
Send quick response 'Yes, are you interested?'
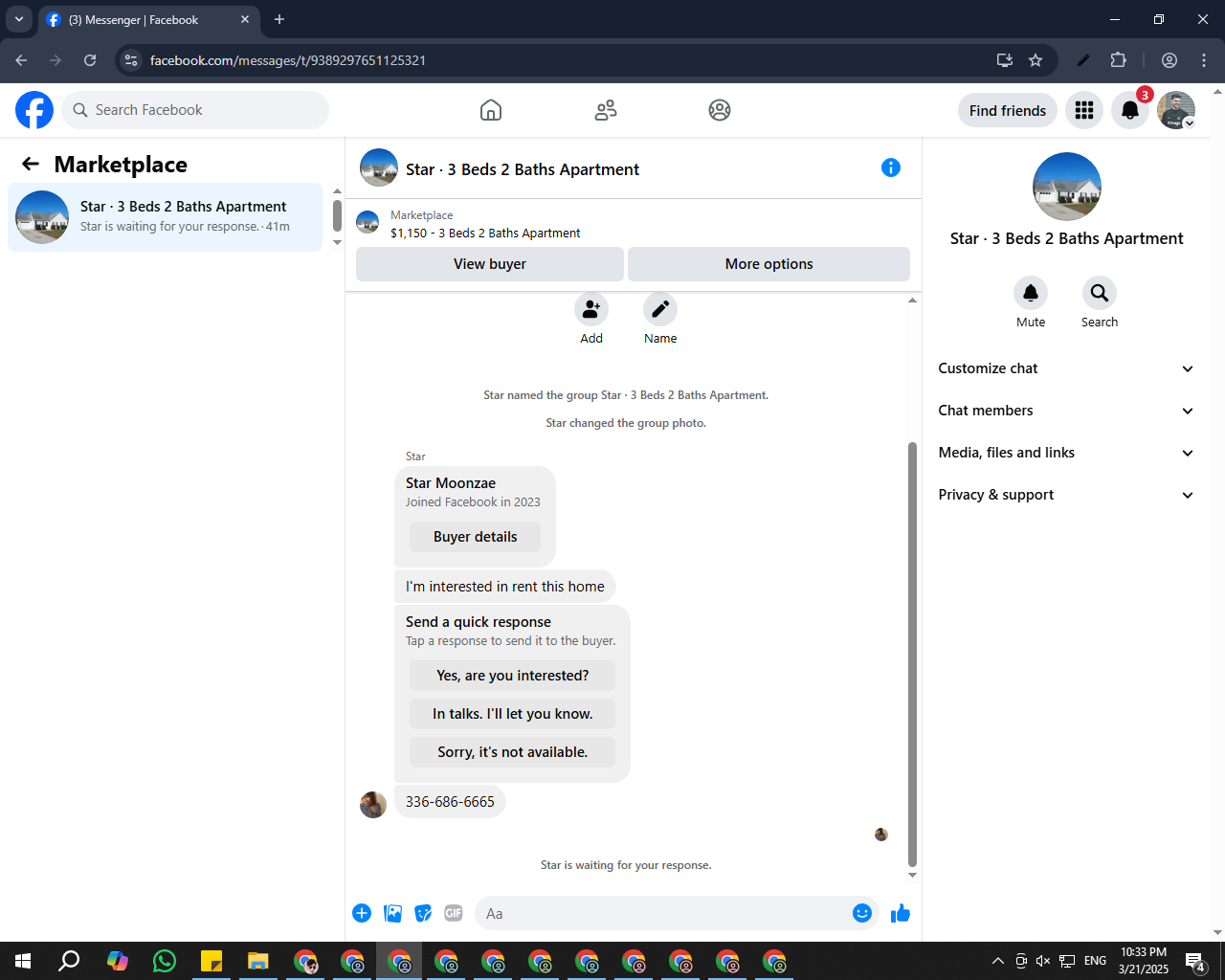click(x=512, y=676)
